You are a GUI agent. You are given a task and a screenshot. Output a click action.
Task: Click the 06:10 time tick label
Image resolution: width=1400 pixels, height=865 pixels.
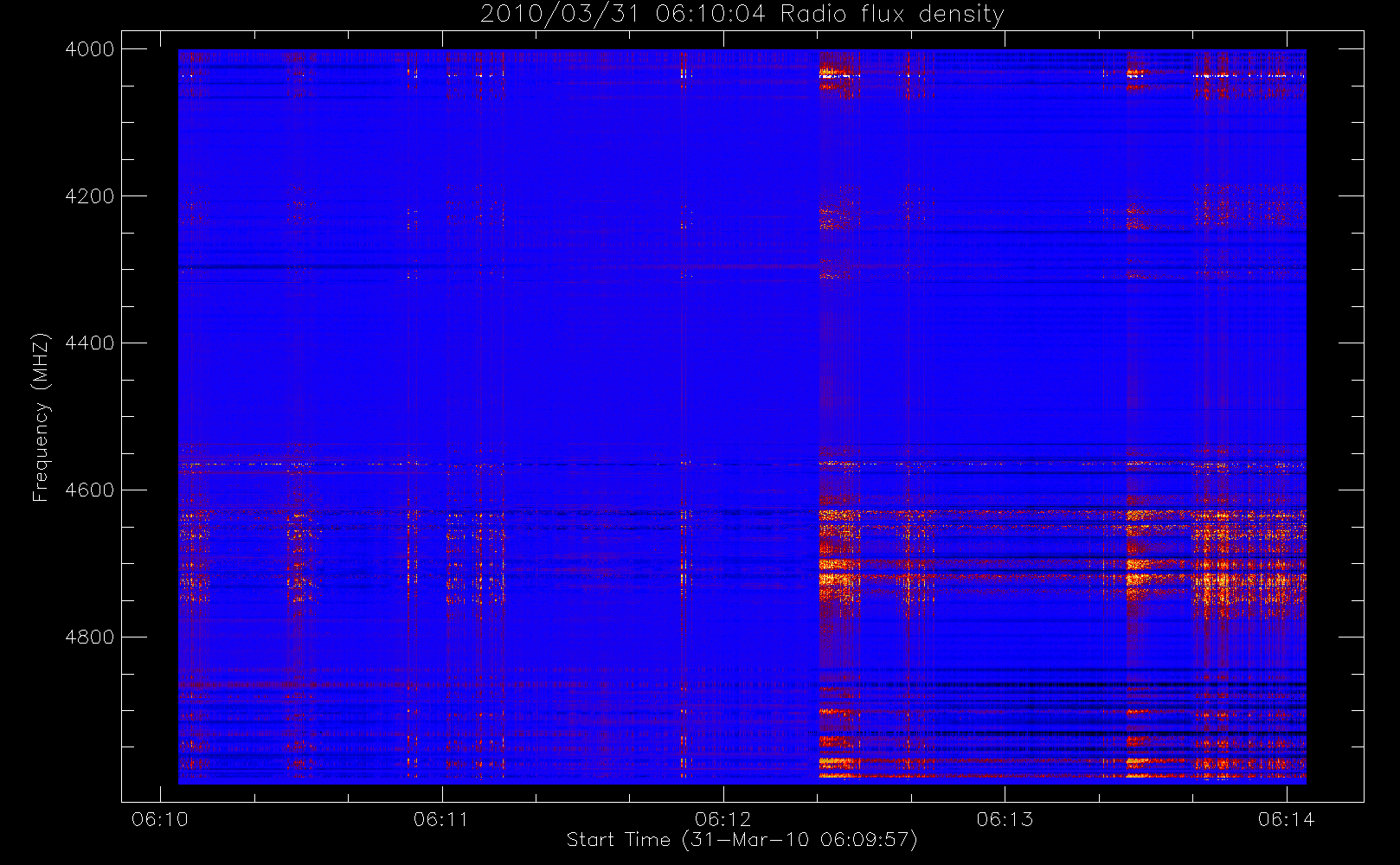tap(160, 819)
